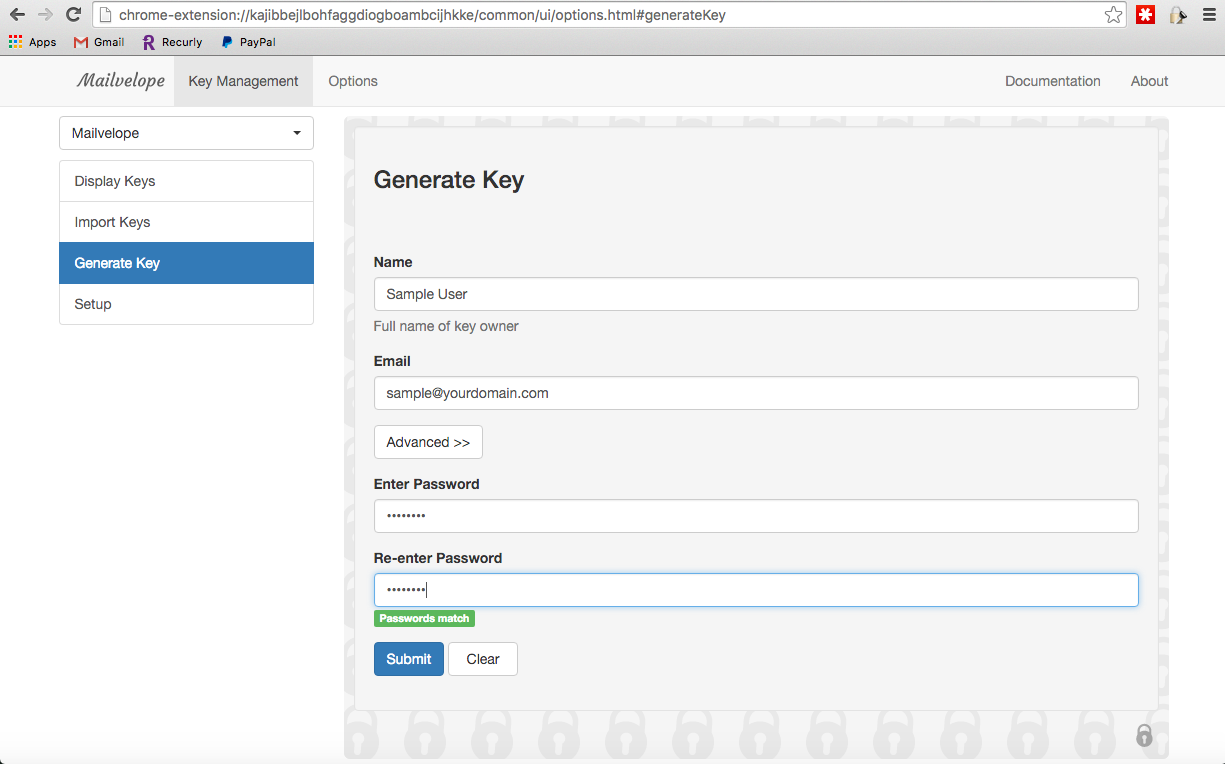The width and height of the screenshot is (1225, 764).
Task: Switch to the Options tab
Action: click(353, 81)
